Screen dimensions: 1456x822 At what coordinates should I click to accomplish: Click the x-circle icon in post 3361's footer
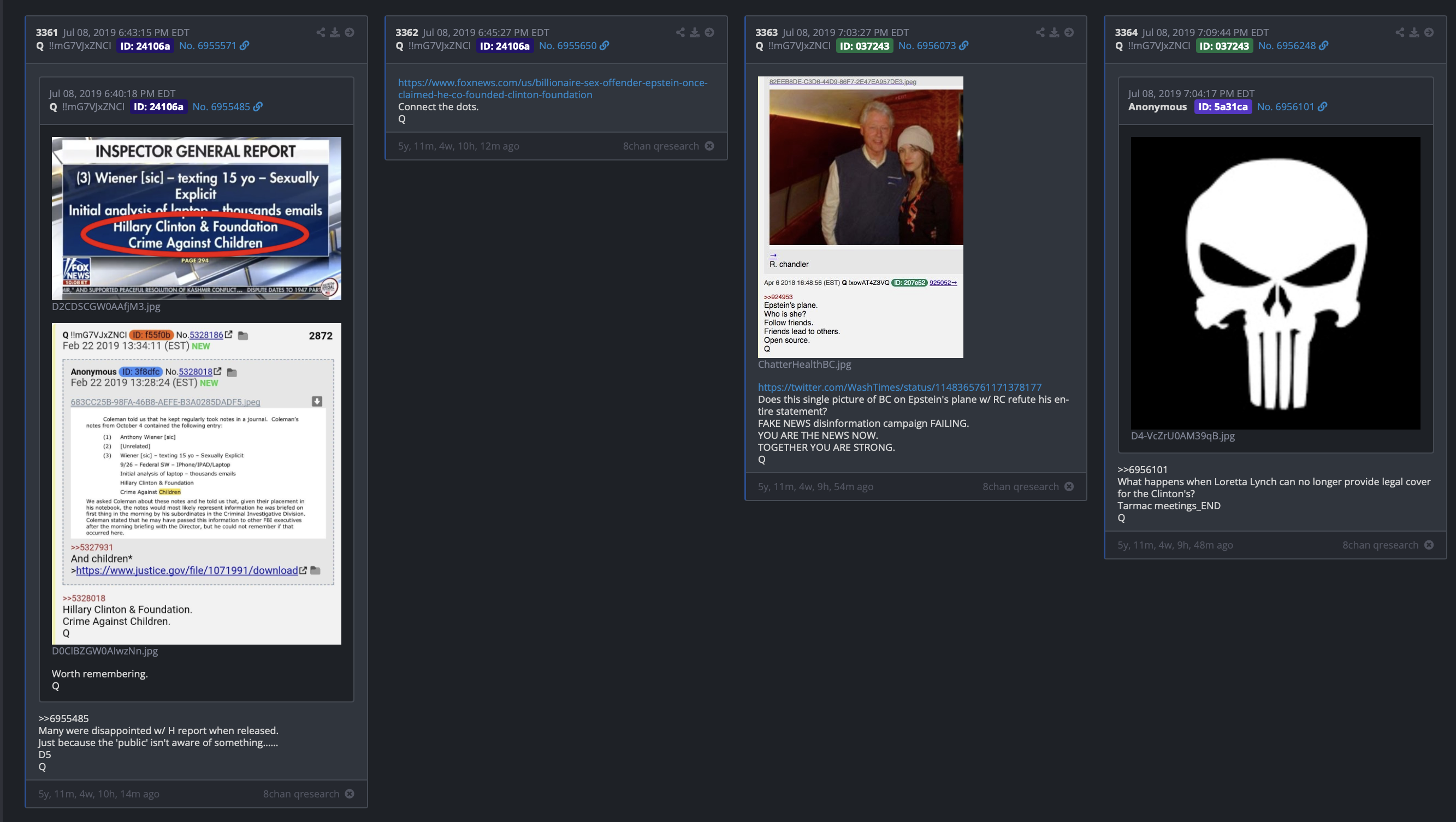pos(350,794)
